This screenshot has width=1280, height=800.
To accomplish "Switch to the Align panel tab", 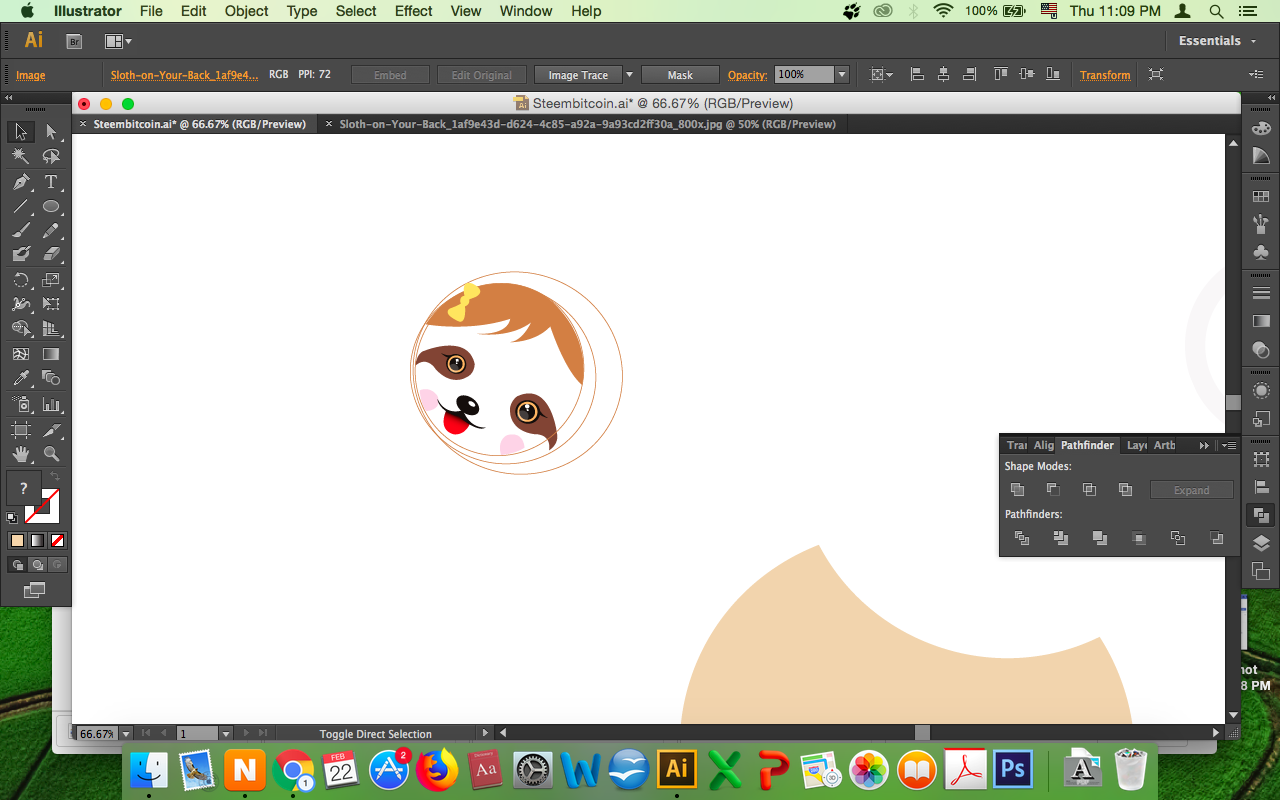I will [1043, 445].
